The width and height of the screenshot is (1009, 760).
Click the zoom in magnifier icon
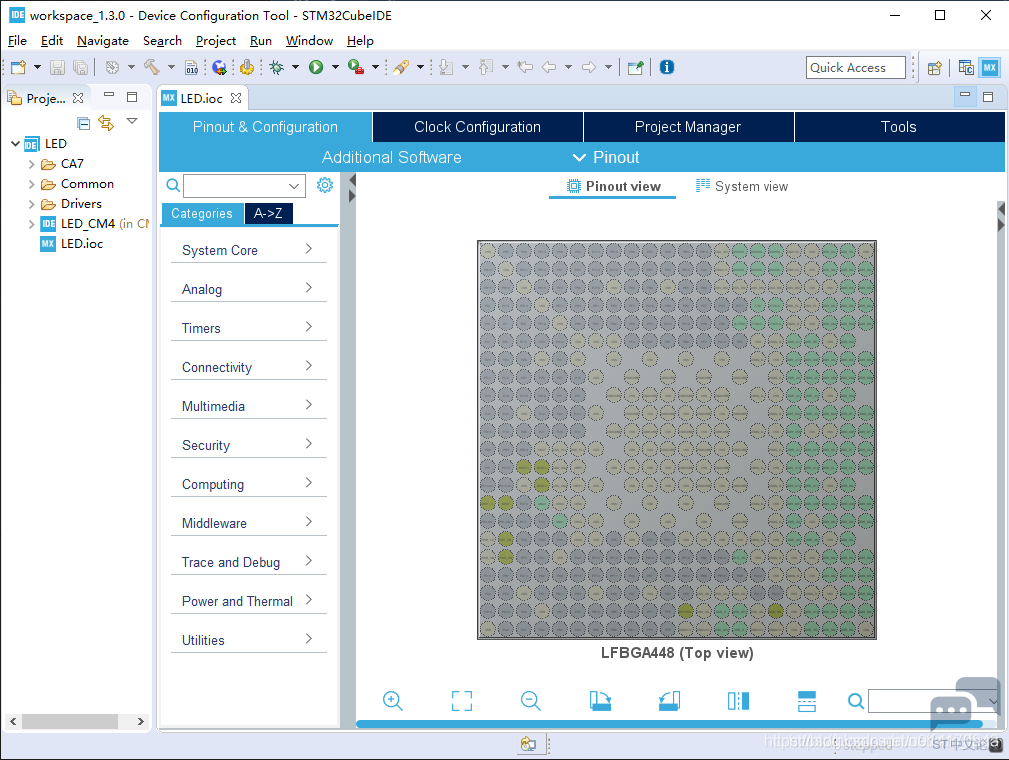393,701
